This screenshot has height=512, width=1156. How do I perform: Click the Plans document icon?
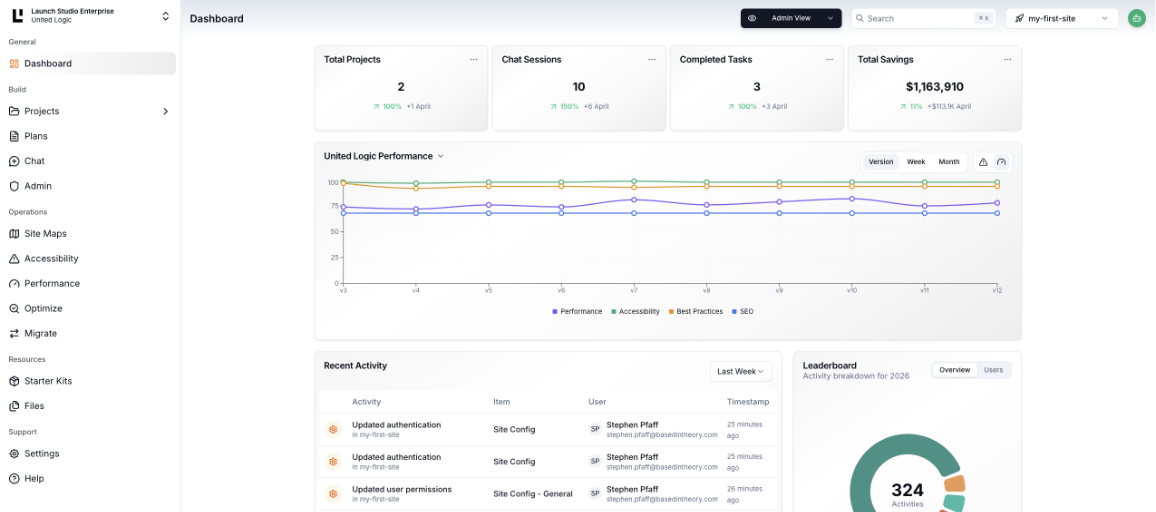pos(14,136)
